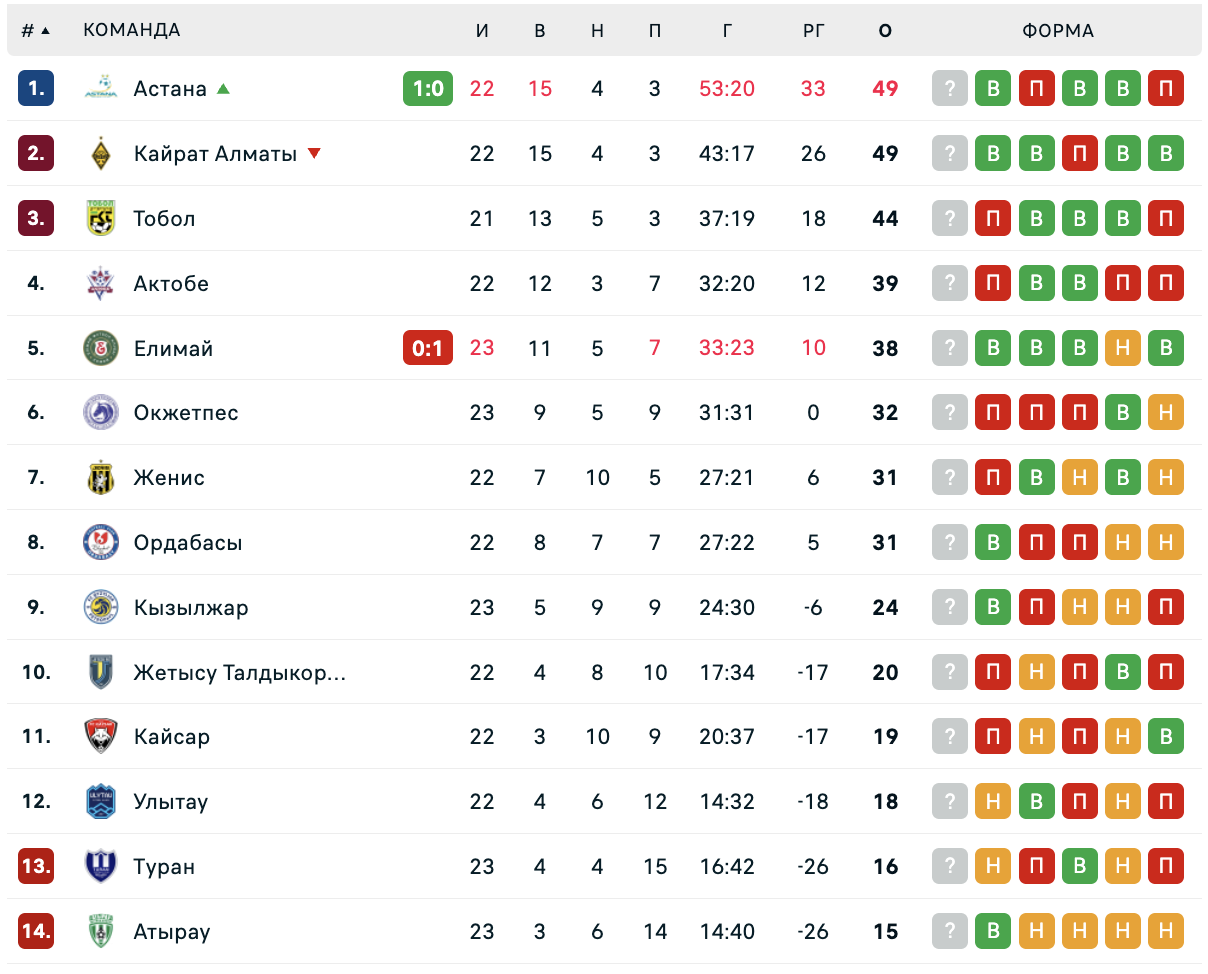Click the Okzhetpes team crest
Viewport: 1208px width, 974px height.
pyautogui.click(x=101, y=412)
